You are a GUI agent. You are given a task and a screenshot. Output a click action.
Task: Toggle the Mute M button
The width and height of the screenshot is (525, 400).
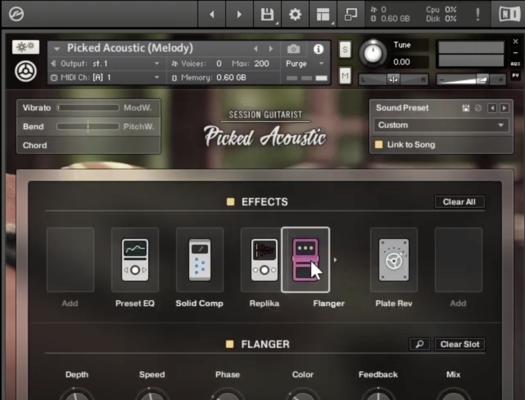345,76
